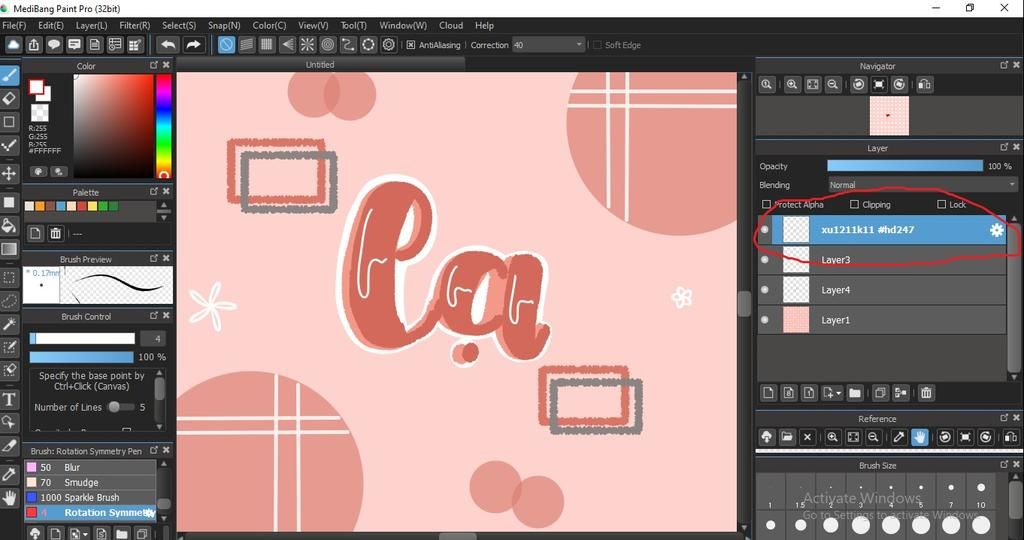Open the snap settings gear icon

pyautogui.click(x=389, y=44)
